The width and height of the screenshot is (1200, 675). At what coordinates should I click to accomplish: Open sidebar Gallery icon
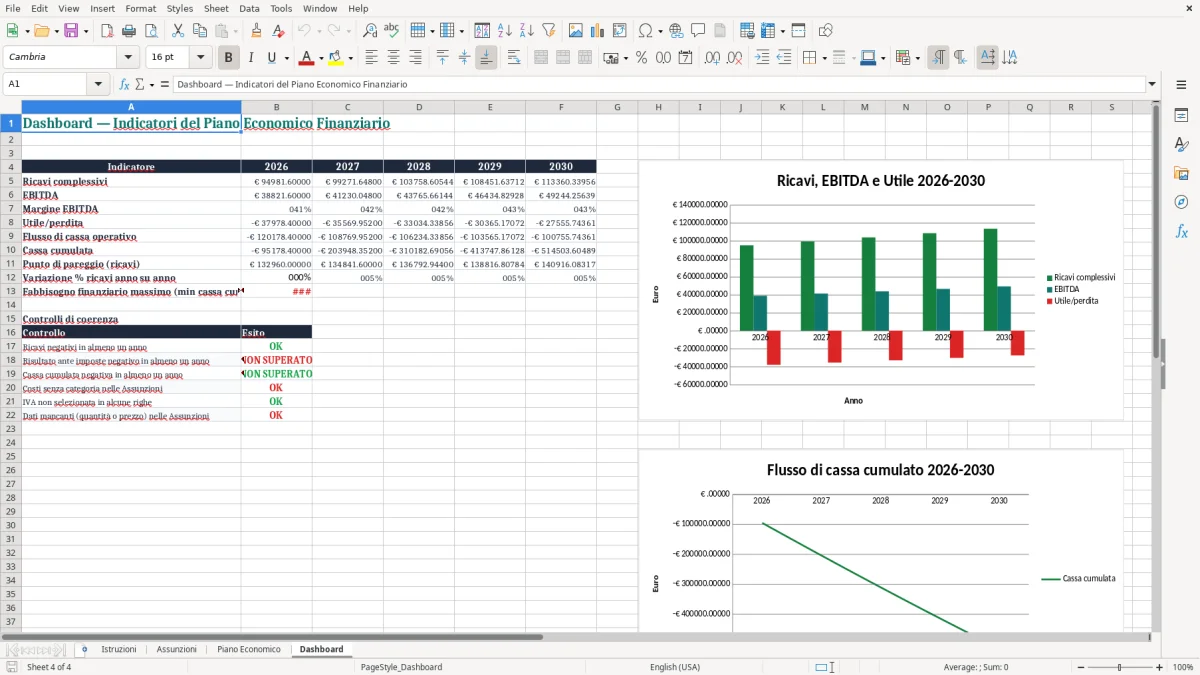click(x=1181, y=173)
